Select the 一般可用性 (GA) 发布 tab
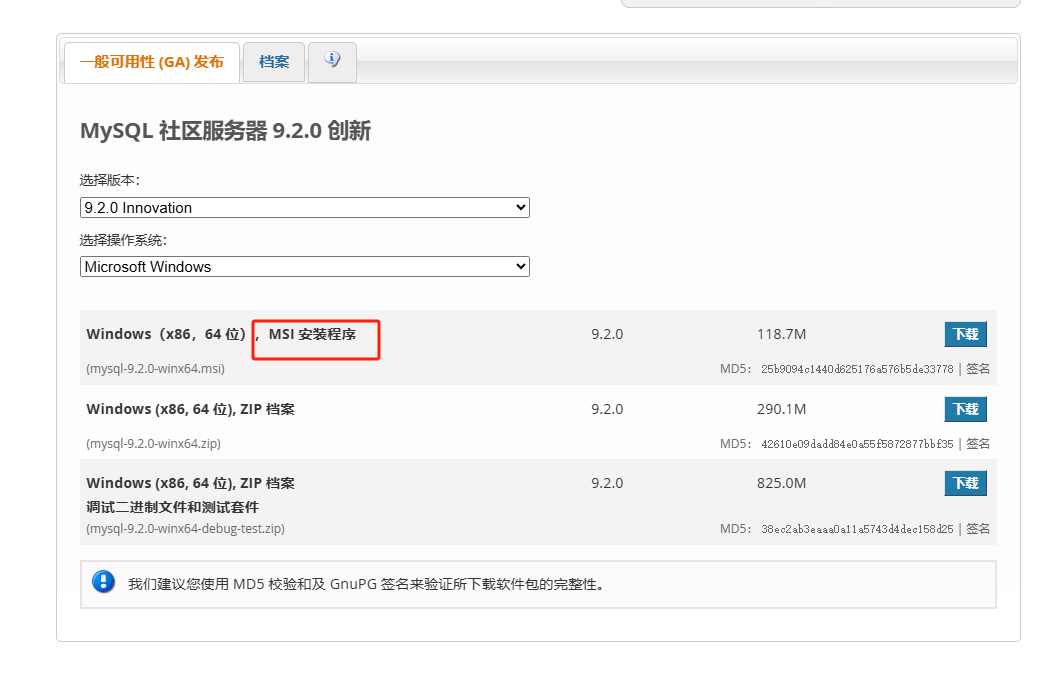 [152, 61]
